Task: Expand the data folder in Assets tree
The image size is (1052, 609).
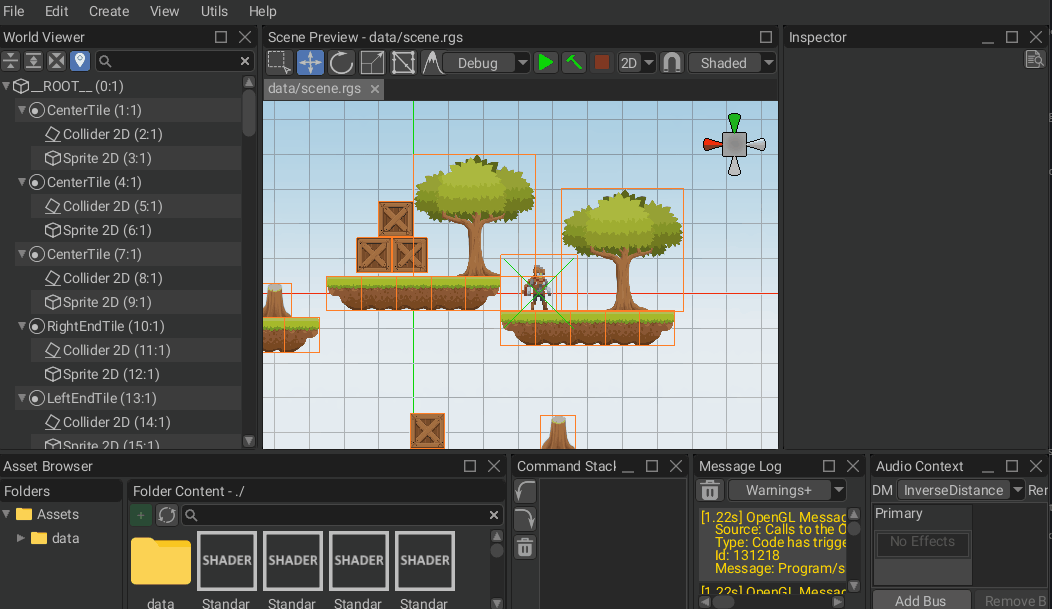Action: click(x=22, y=538)
